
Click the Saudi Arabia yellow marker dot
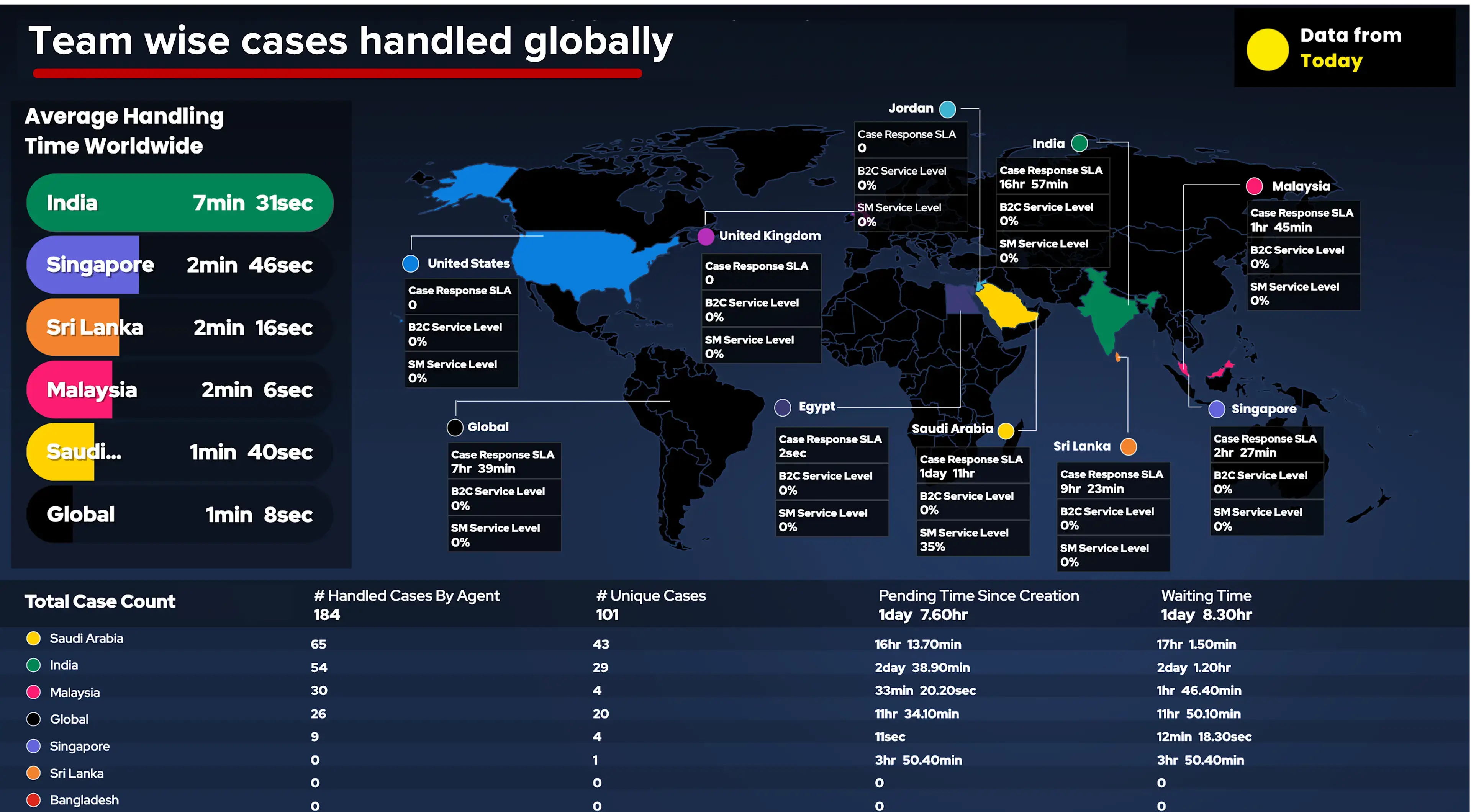tap(1006, 431)
